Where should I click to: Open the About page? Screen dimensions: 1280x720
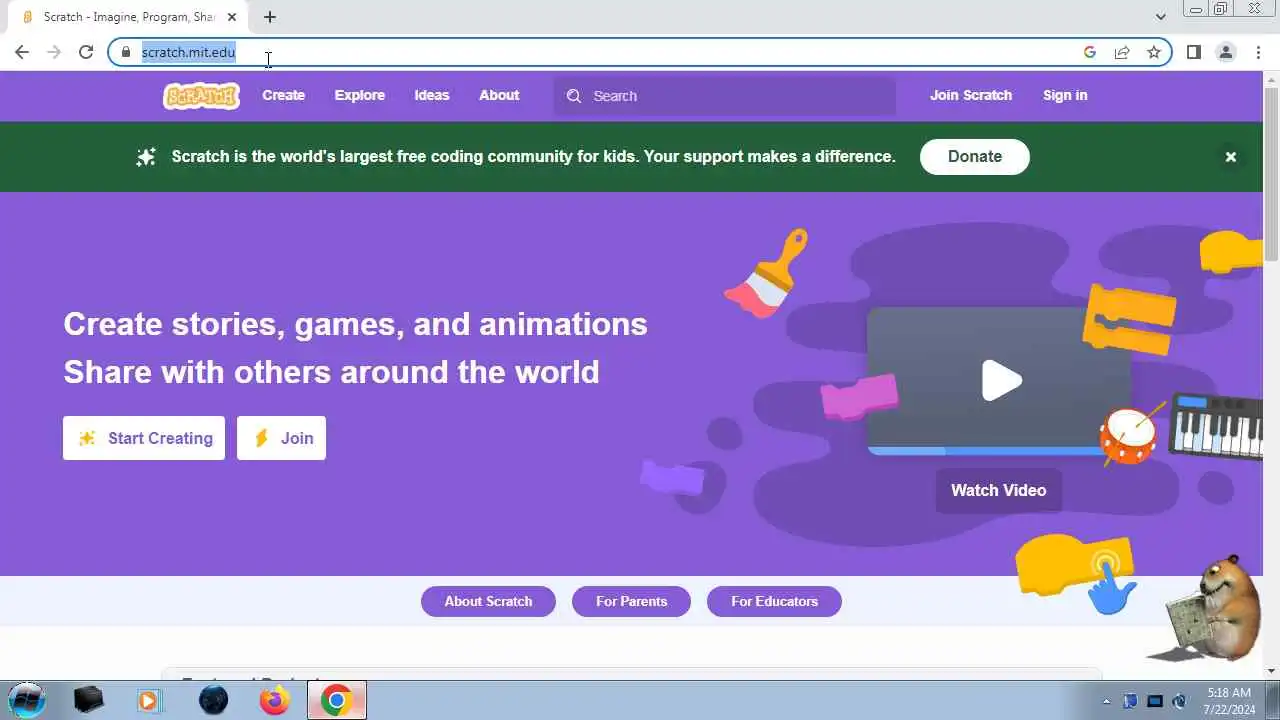click(499, 96)
